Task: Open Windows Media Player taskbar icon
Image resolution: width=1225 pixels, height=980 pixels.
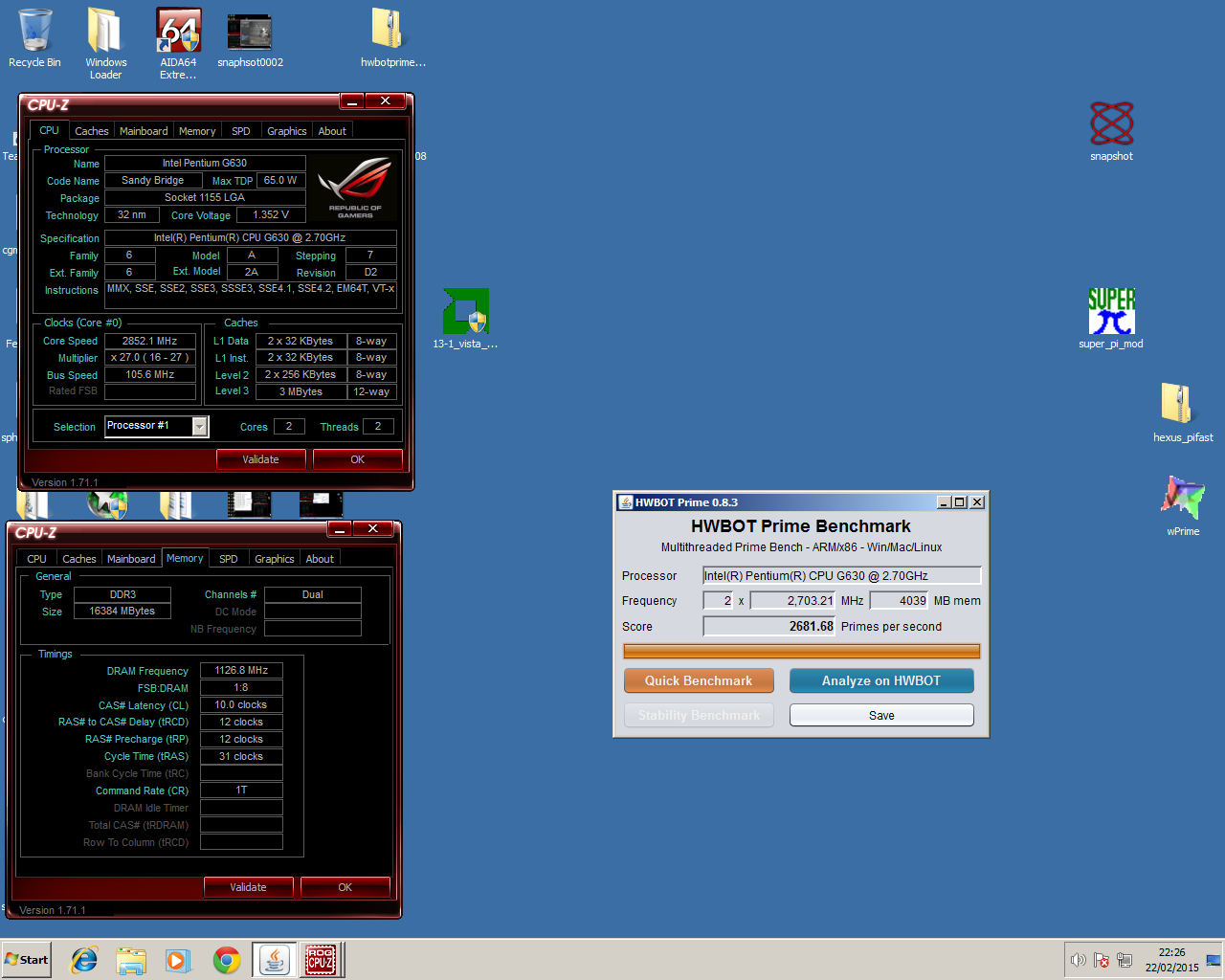Action: (x=178, y=960)
